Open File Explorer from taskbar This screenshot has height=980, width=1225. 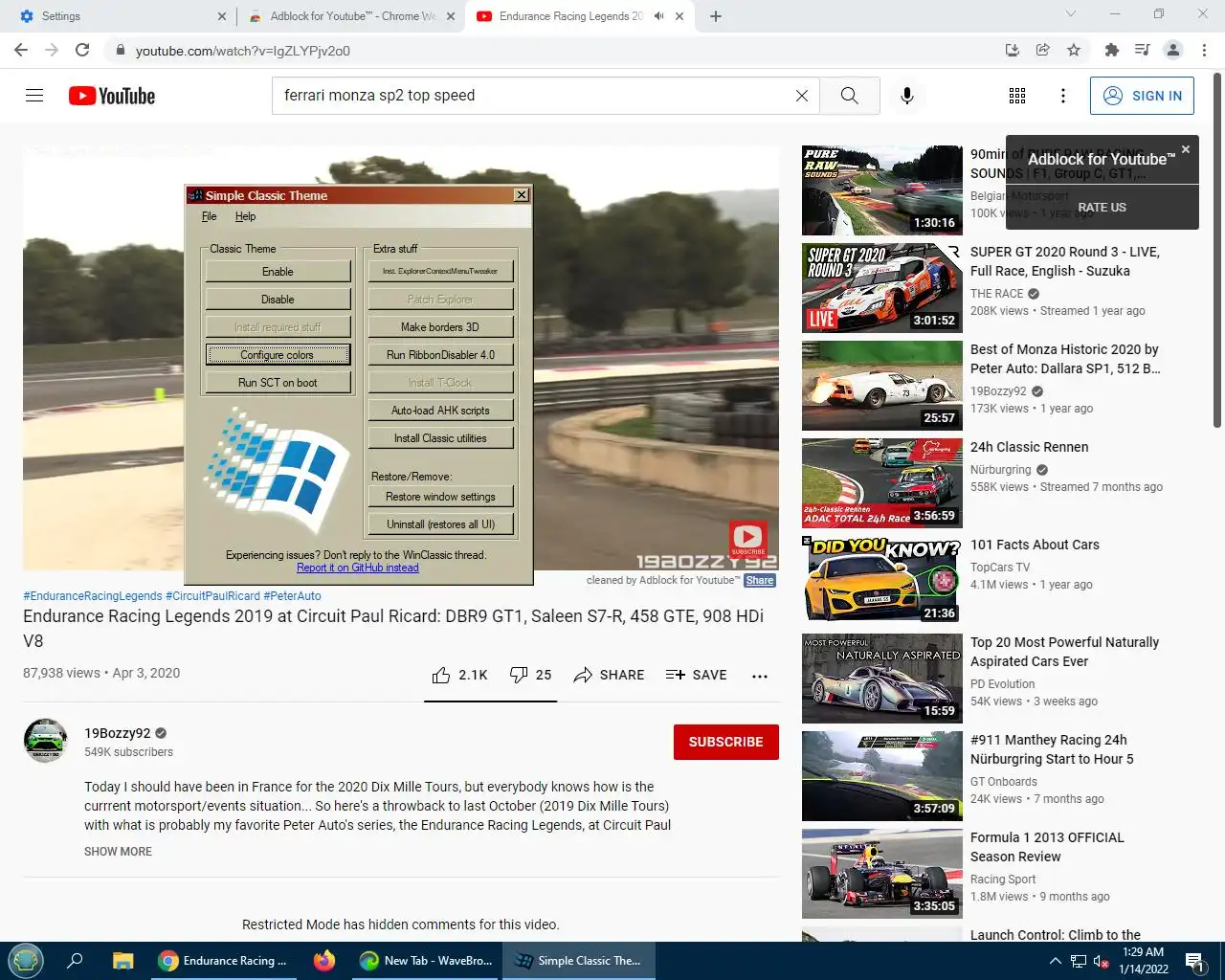coord(122,961)
